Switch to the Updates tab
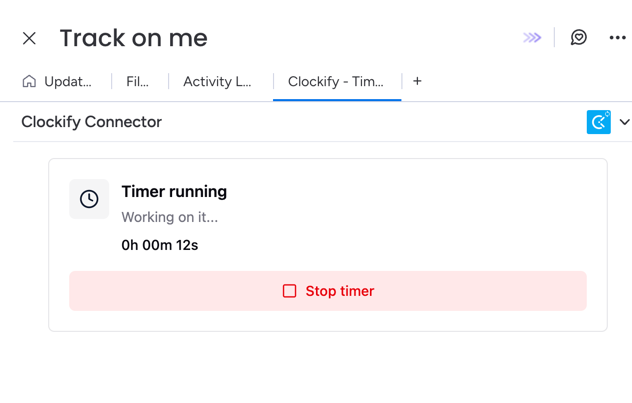Image resolution: width=632 pixels, height=403 pixels. 57,81
